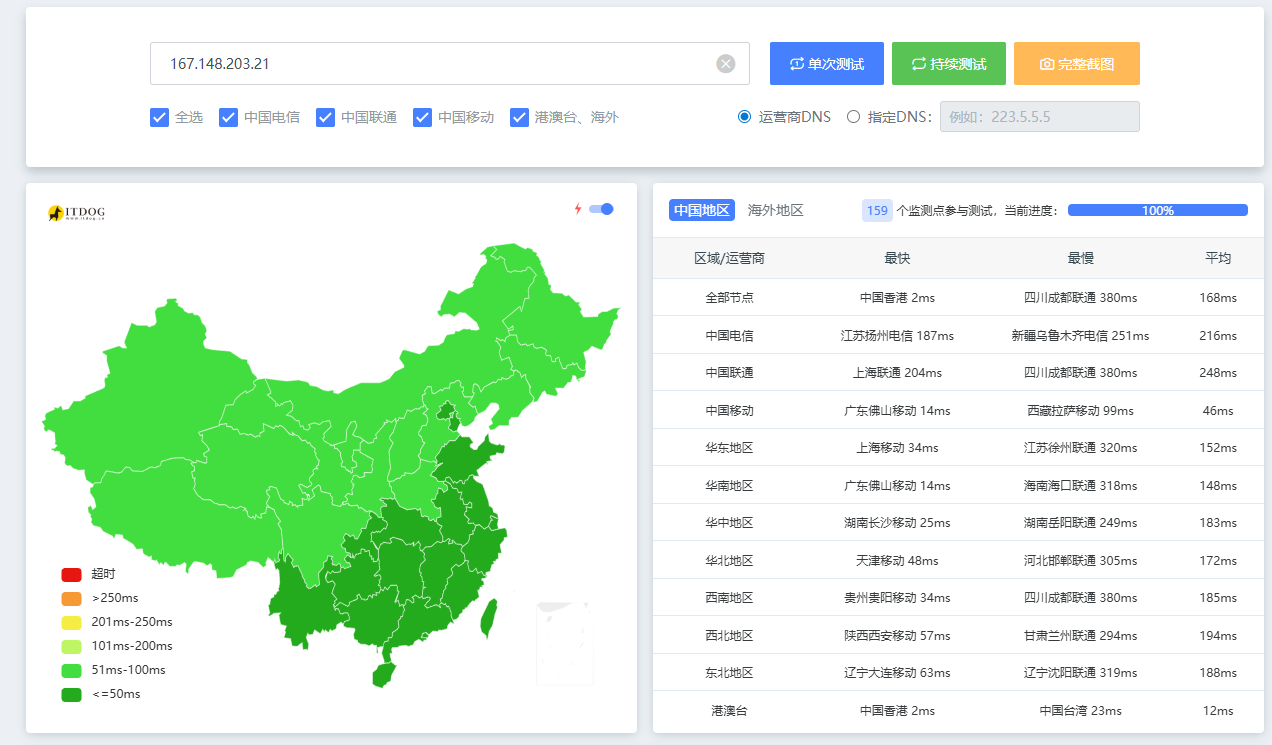Click the 单次测试 button

click(x=826, y=64)
